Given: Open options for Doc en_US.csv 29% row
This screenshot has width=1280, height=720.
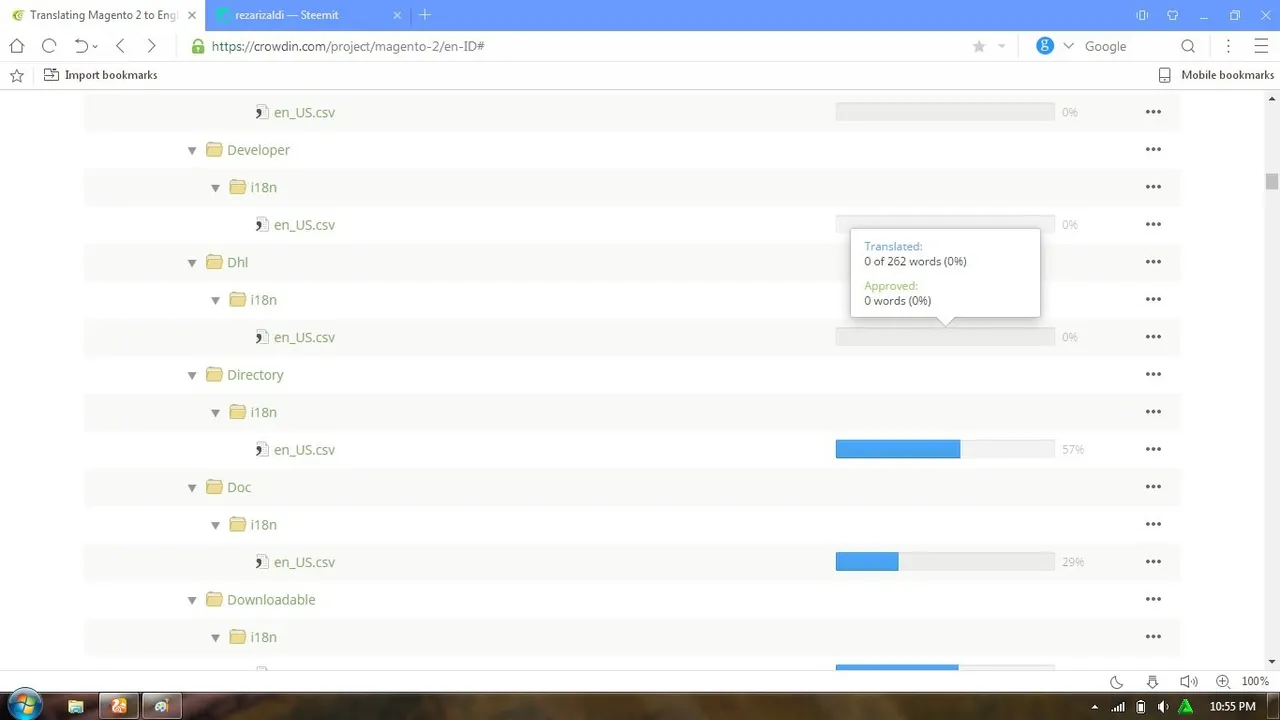Looking at the screenshot, I should [x=1153, y=562].
